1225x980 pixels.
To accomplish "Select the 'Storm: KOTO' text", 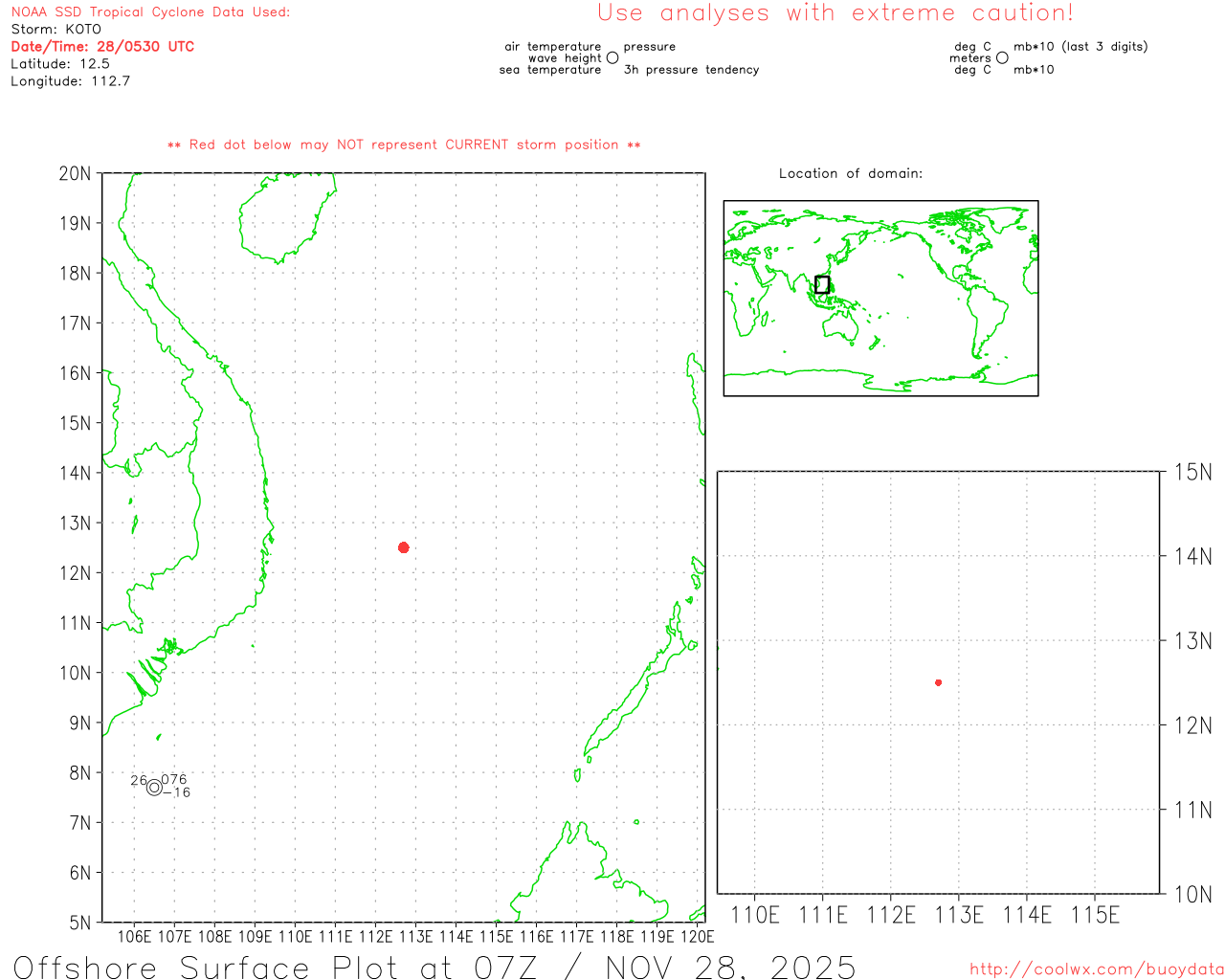I will [56, 30].
